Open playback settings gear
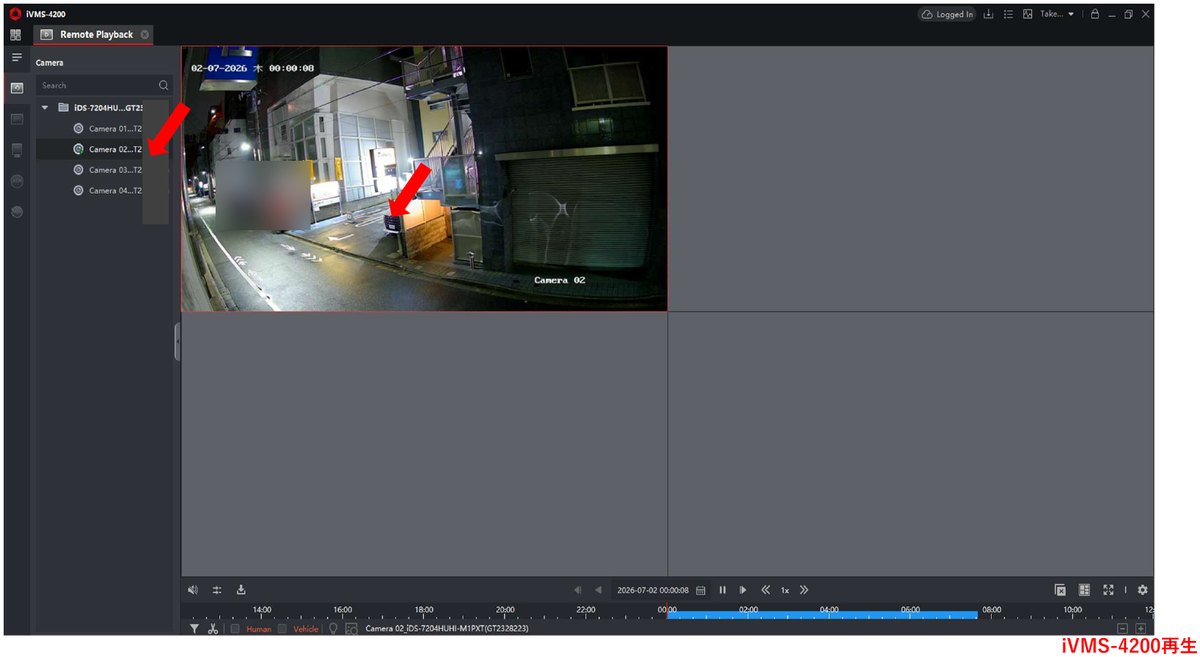The width and height of the screenshot is (1200, 657). click(1143, 590)
